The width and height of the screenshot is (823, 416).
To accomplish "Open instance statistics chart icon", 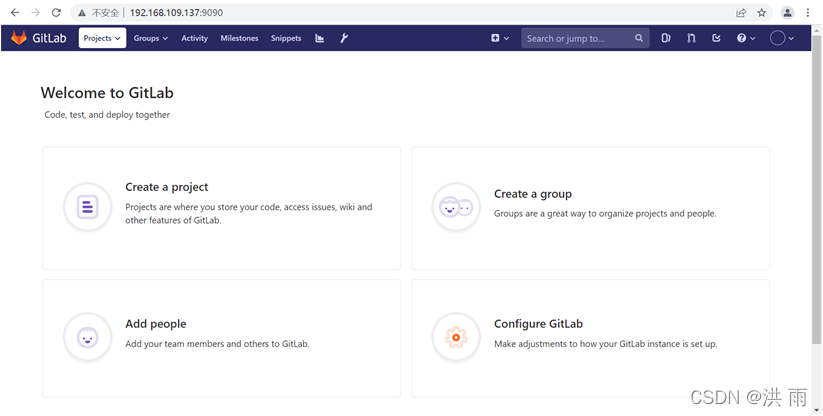I will pyautogui.click(x=319, y=38).
